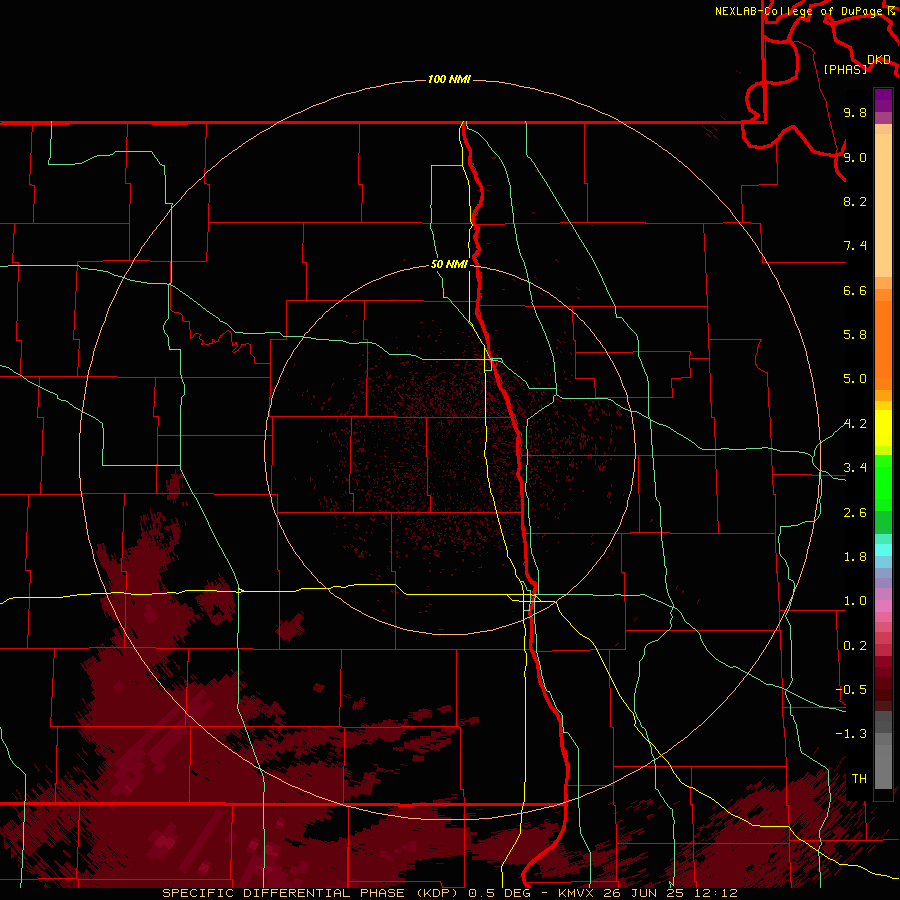900x900 pixels.
Task: Click the 2.6 value on the color scale
Action: [855, 513]
